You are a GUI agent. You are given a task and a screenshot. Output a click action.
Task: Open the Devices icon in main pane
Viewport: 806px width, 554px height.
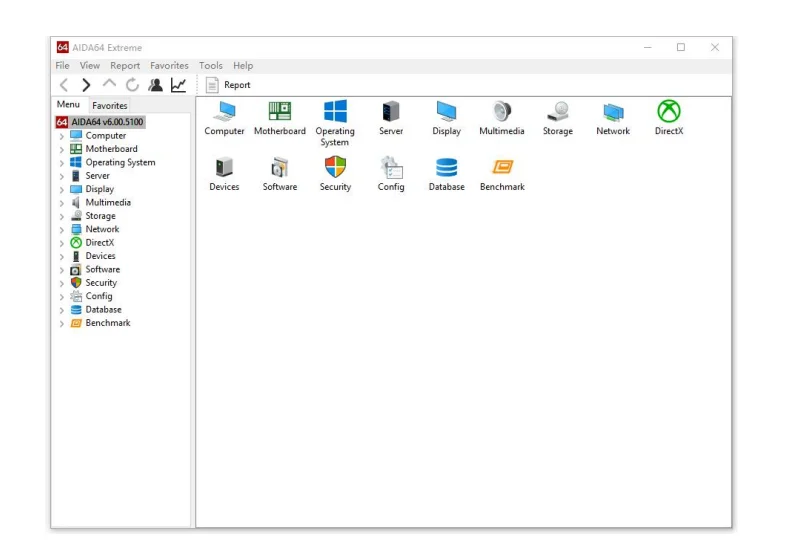tap(224, 168)
